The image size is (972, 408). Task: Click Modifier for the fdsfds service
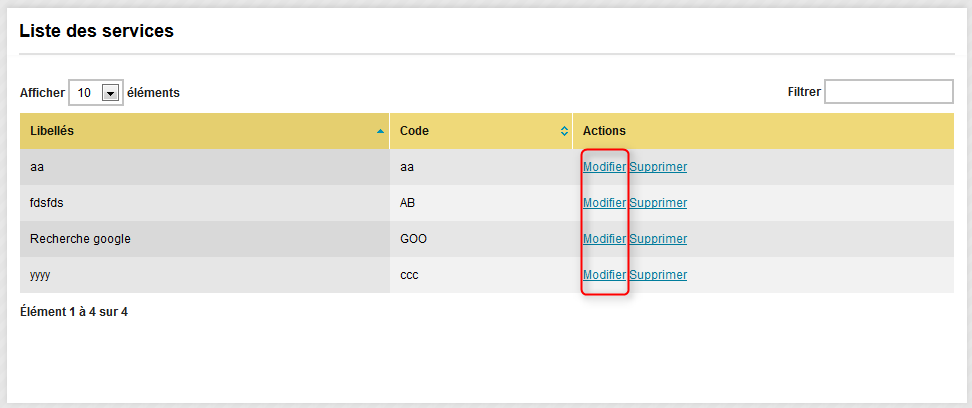point(604,203)
